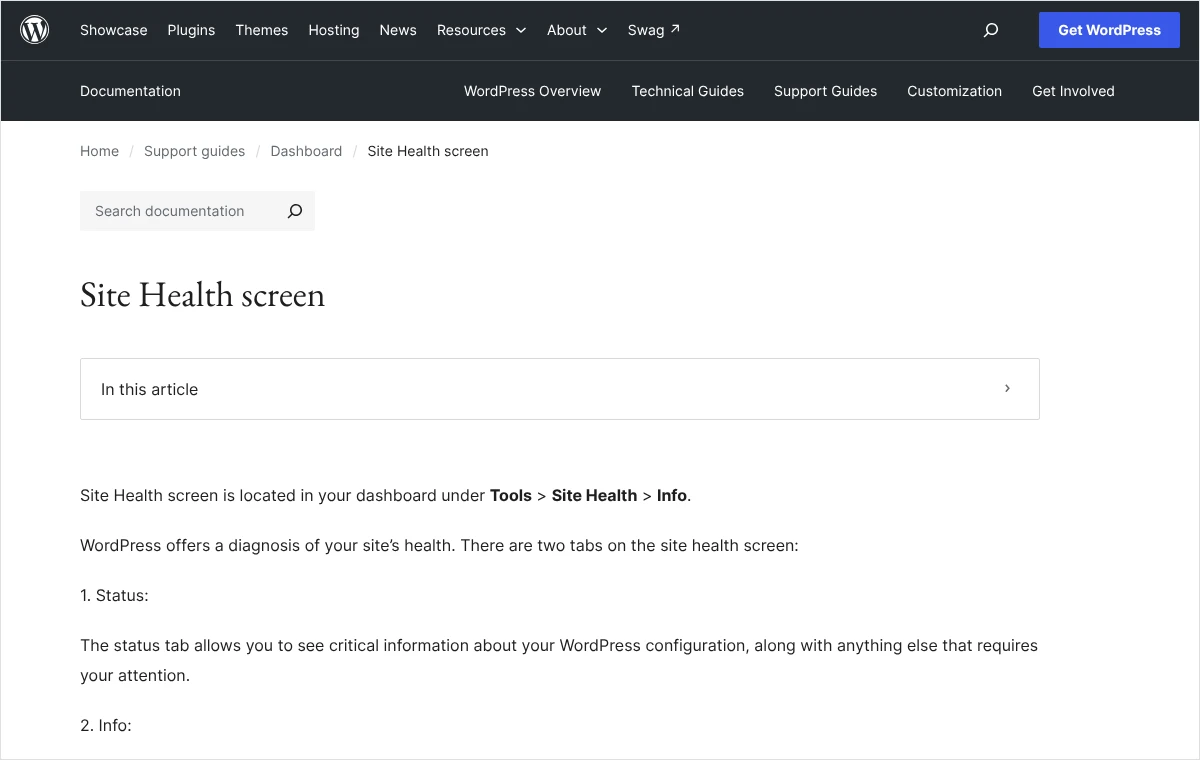
Task: Open News in top navigation
Action: click(398, 30)
